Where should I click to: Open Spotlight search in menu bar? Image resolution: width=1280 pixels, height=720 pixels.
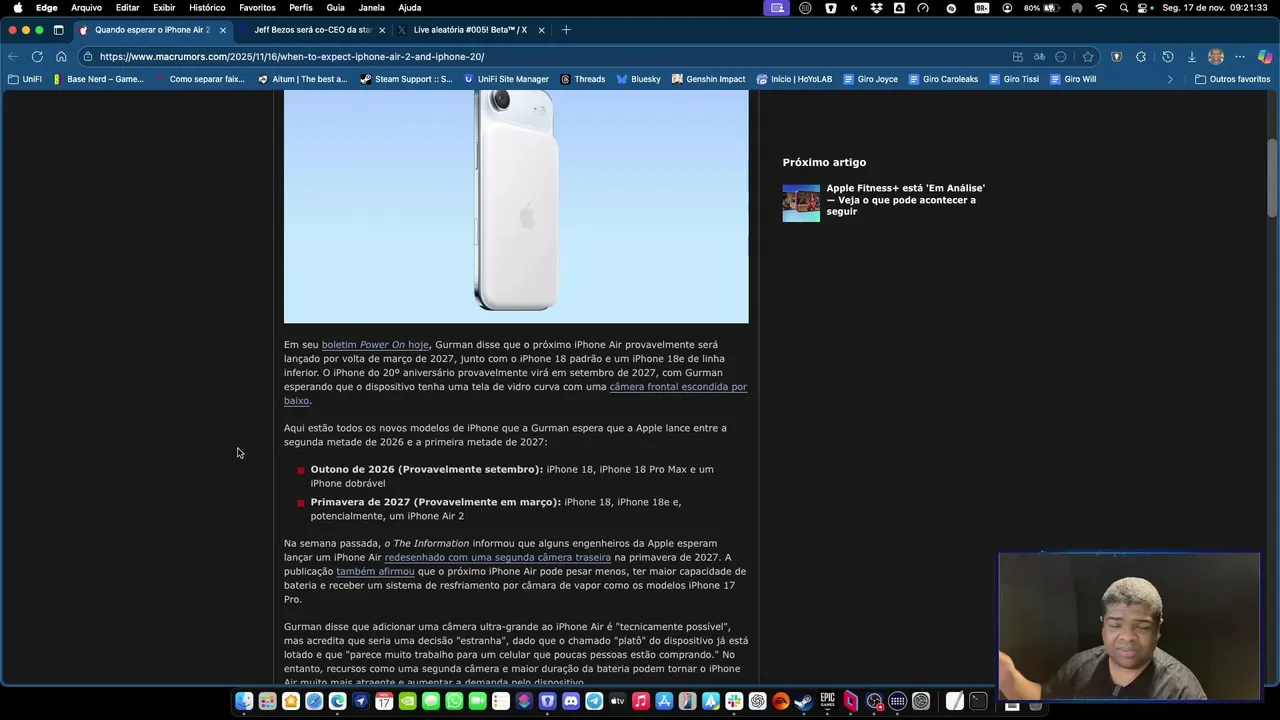pyautogui.click(x=1124, y=8)
